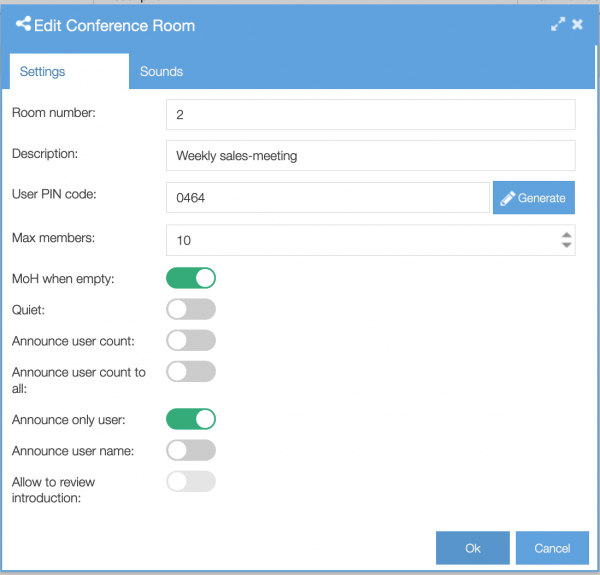Click the Ok button
The image size is (600, 575).
tap(473, 548)
